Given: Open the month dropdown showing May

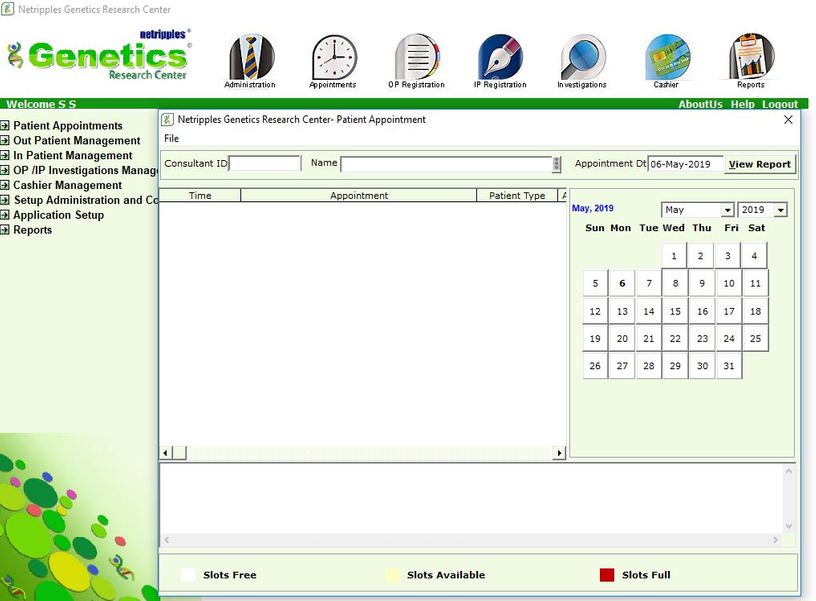Looking at the screenshot, I should click(727, 210).
